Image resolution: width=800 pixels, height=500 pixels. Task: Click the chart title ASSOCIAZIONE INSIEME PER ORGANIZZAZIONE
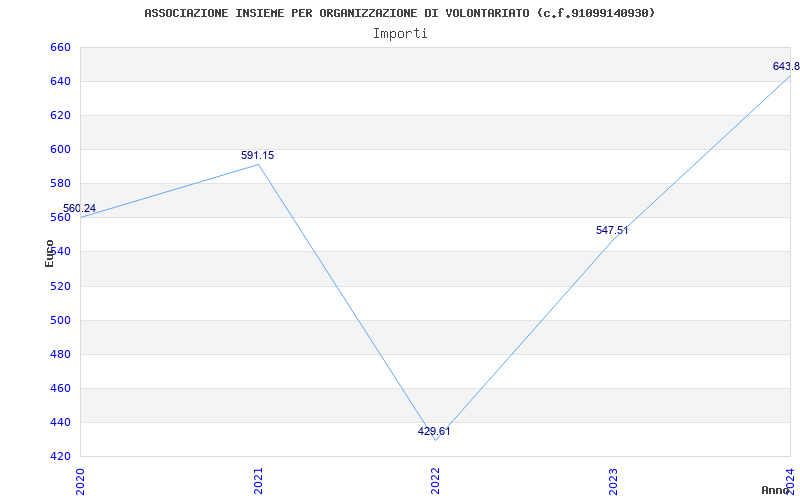click(x=399, y=13)
